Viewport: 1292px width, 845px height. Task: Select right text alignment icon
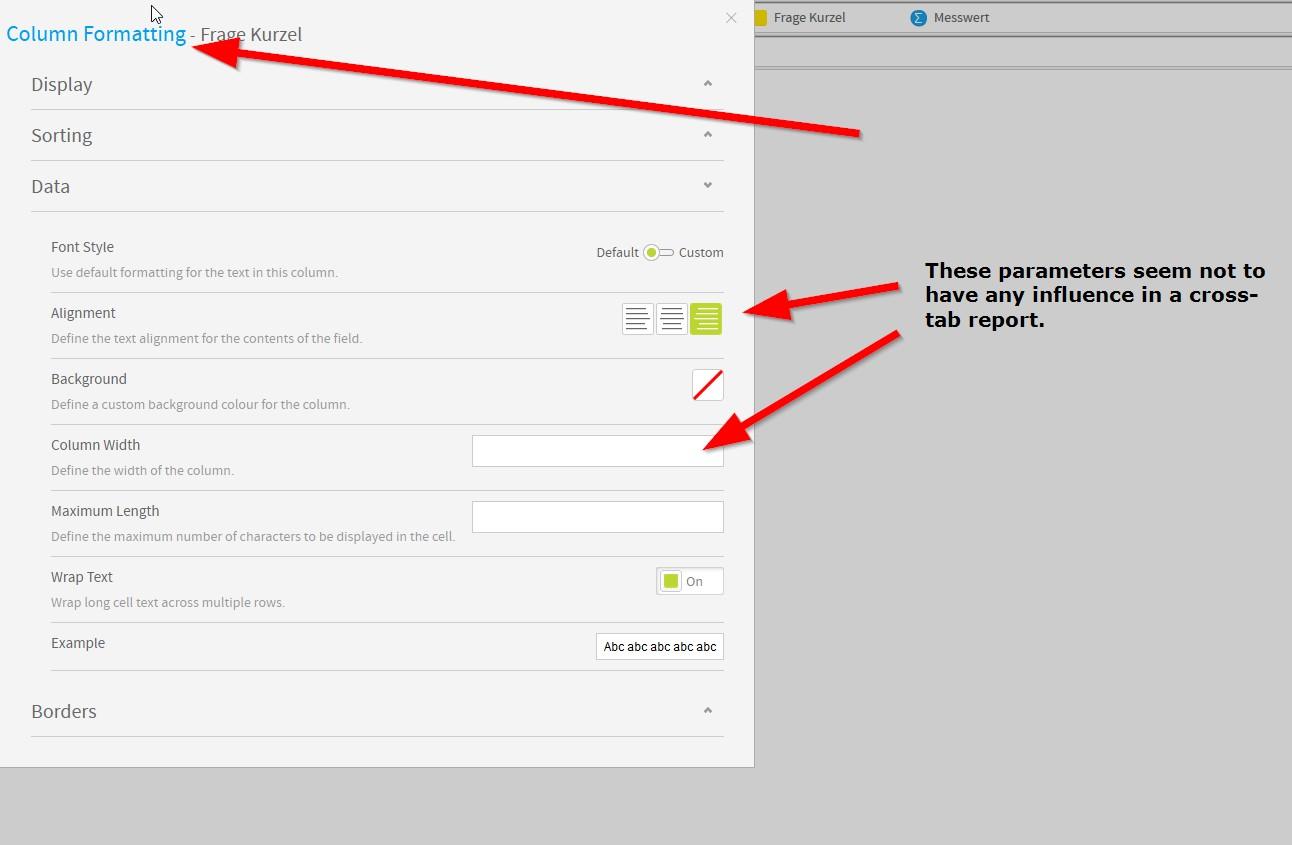(x=706, y=319)
